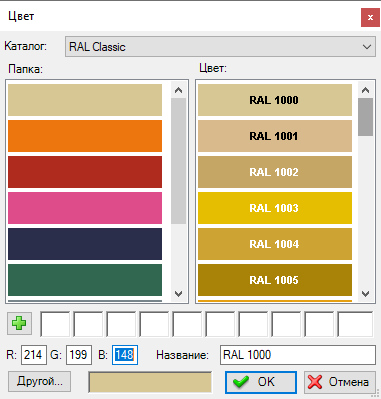
Task: Click the color list scrollbar thumb
Action: pyautogui.click(x=366, y=117)
